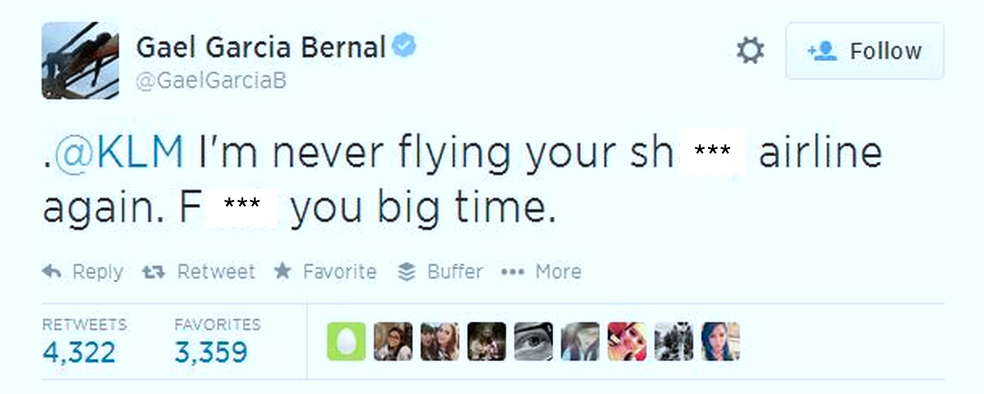Click the snowy scene avatar thumbnail
Screen dimensions: 984x394
tap(674, 342)
